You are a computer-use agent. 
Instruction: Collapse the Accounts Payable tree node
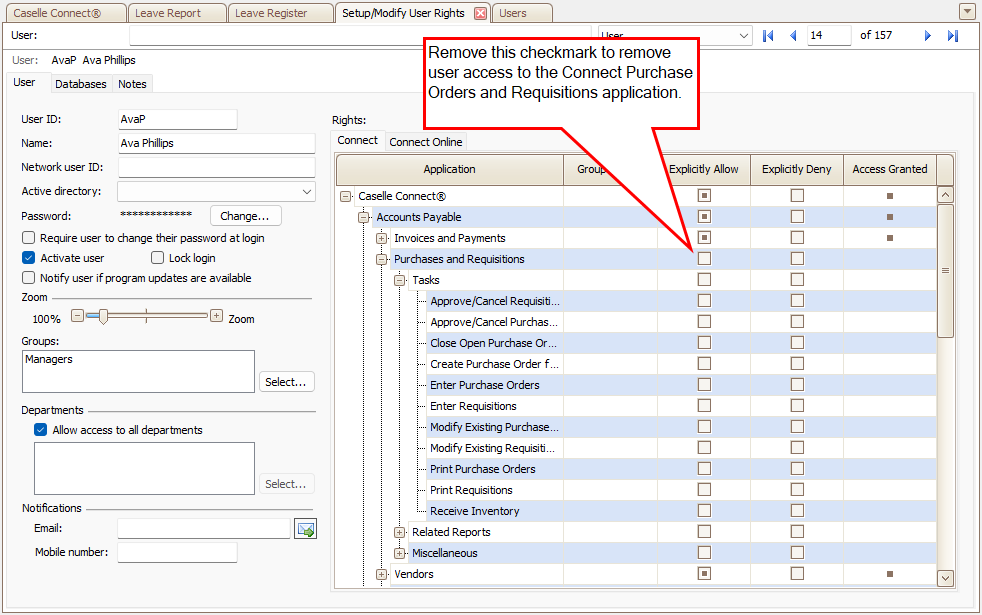pyautogui.click(x=363, y=217)
